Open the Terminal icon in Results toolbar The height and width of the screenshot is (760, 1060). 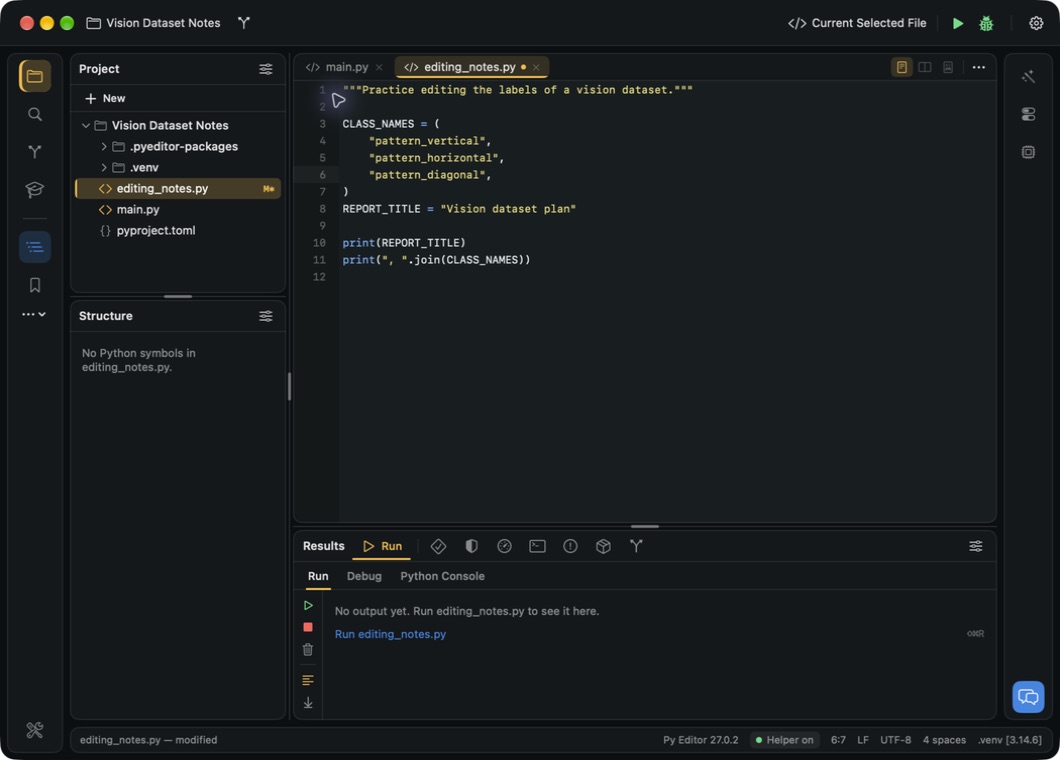pyautogui.click(x=537, y=546)
